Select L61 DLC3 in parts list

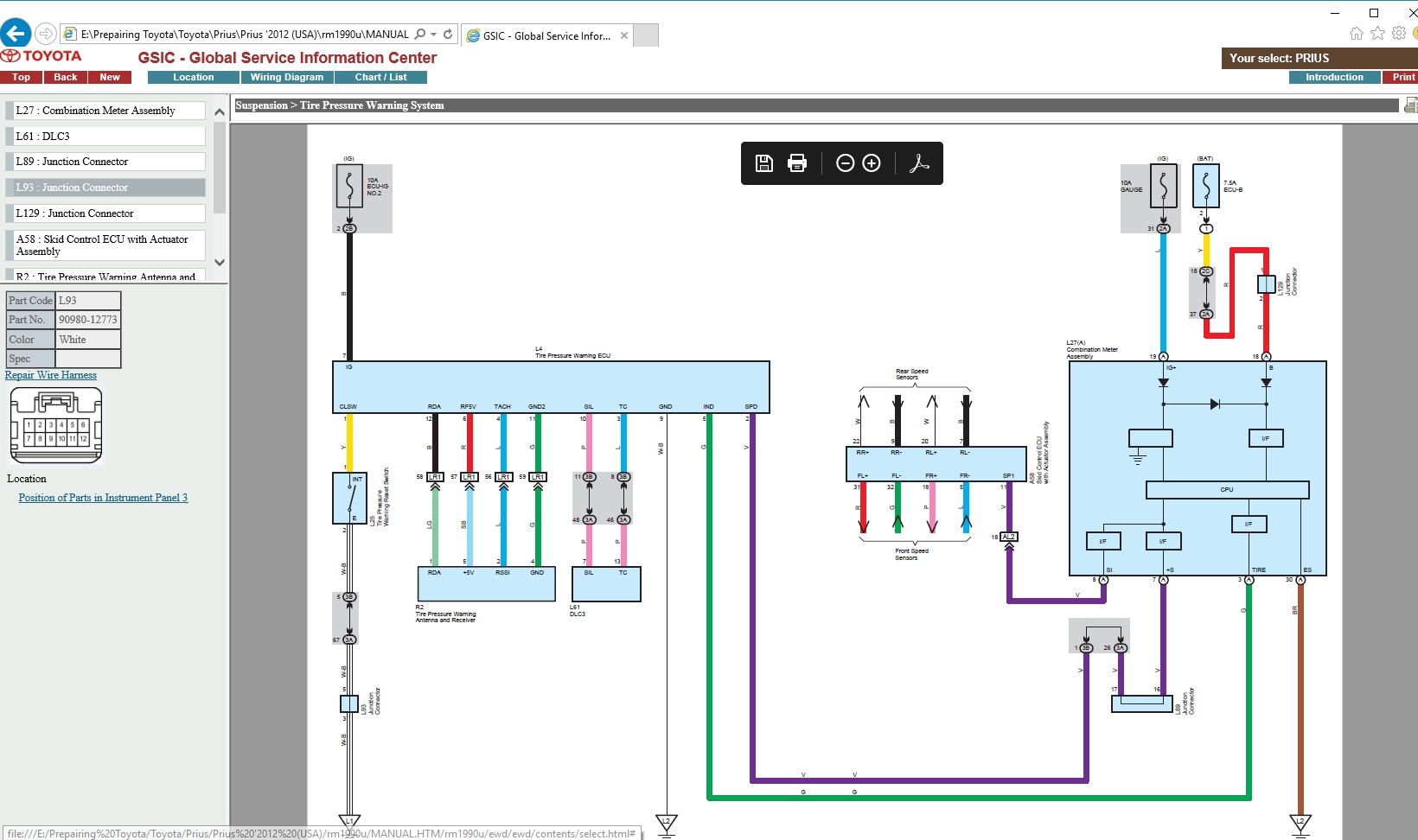pos(105,137)
